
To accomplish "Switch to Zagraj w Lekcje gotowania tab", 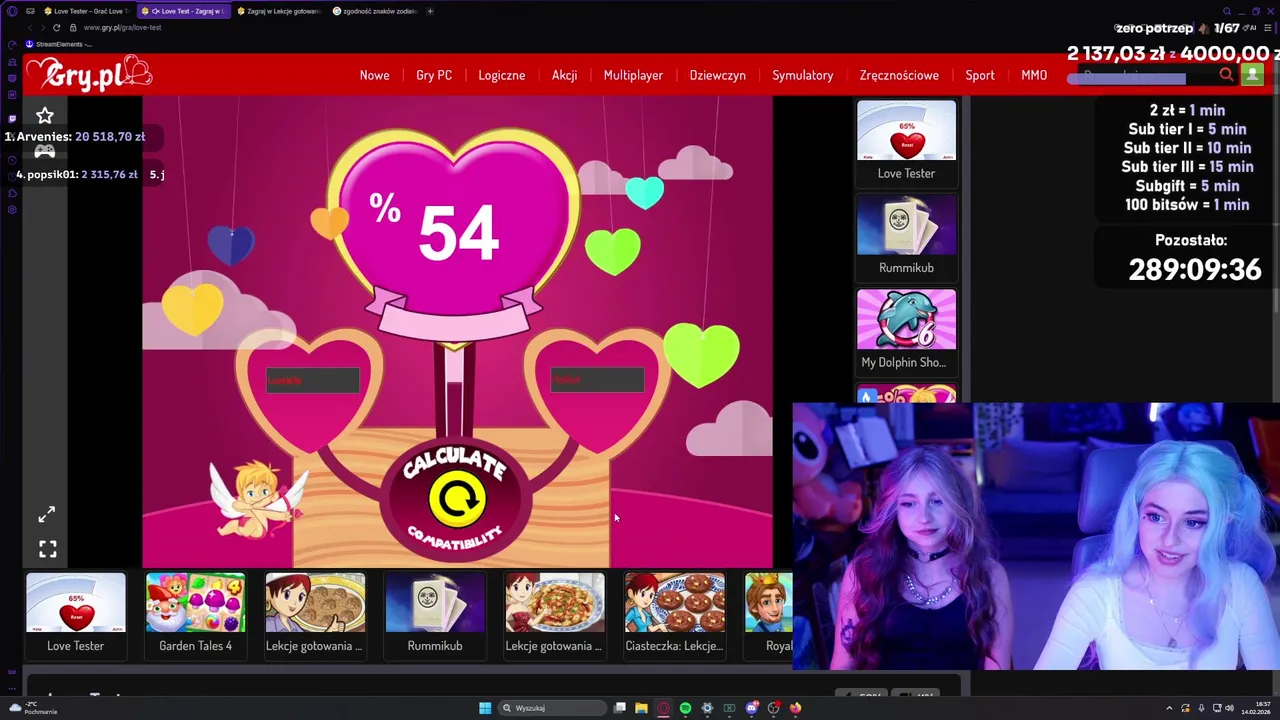I will pyautogui.click(x=279, y=11).
